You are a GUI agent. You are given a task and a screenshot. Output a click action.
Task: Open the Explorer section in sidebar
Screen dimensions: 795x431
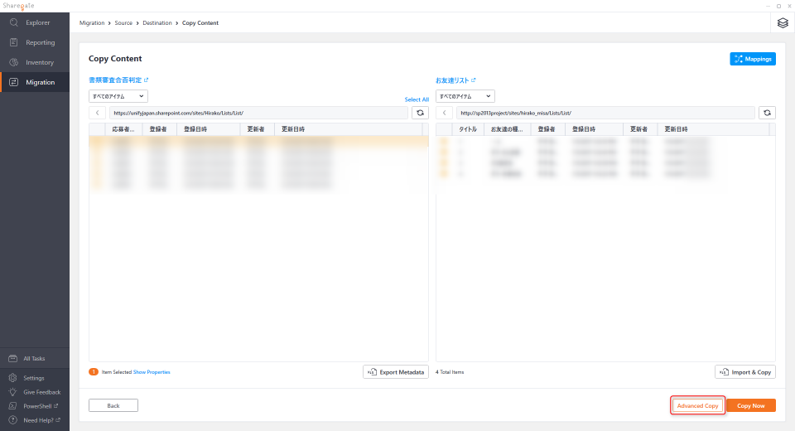pos(37,23)
